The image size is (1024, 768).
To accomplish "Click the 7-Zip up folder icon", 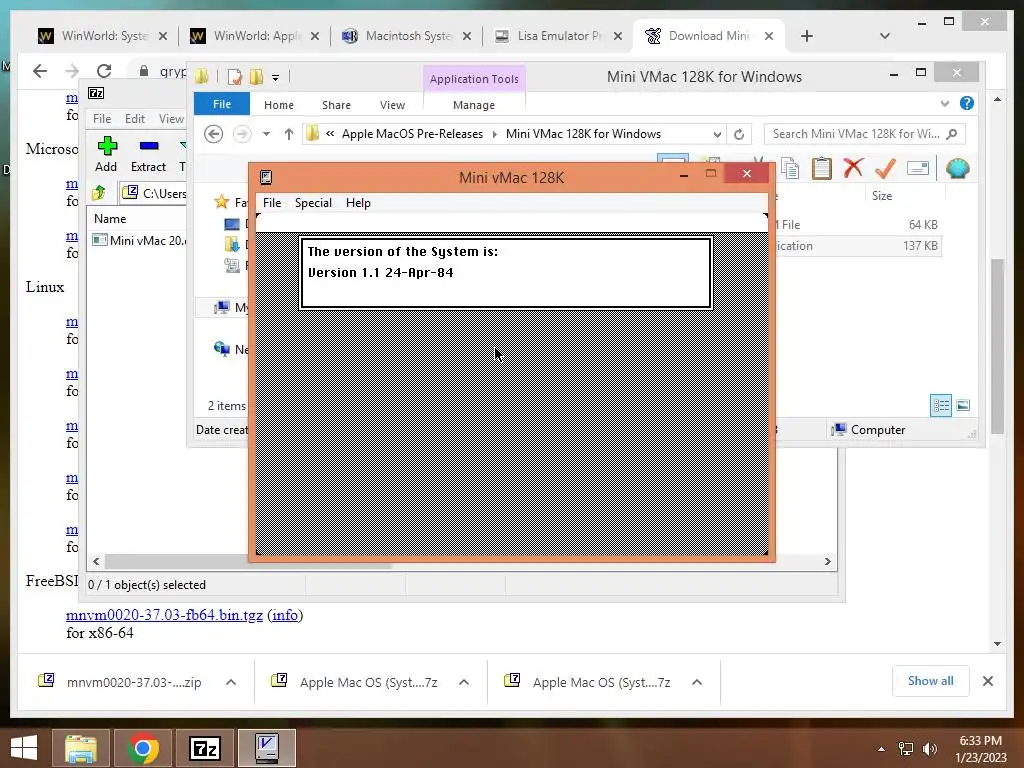I will click(x=99, y=193).
